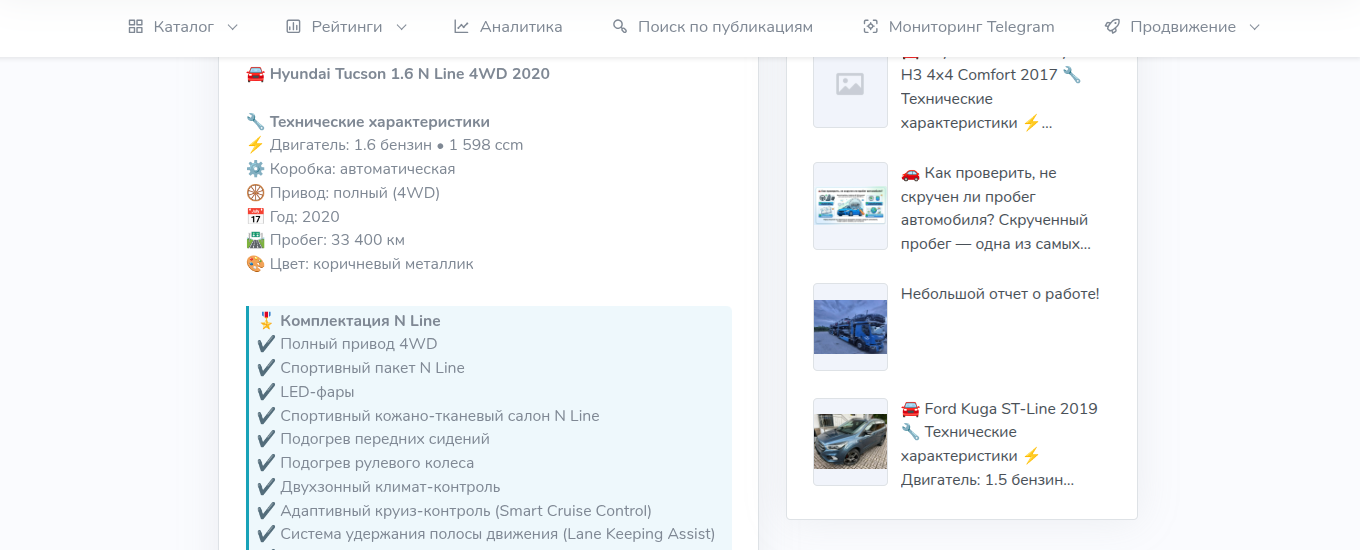Click the Lane Keeping Assist item
1360x550 pixels.
[486, 534]
